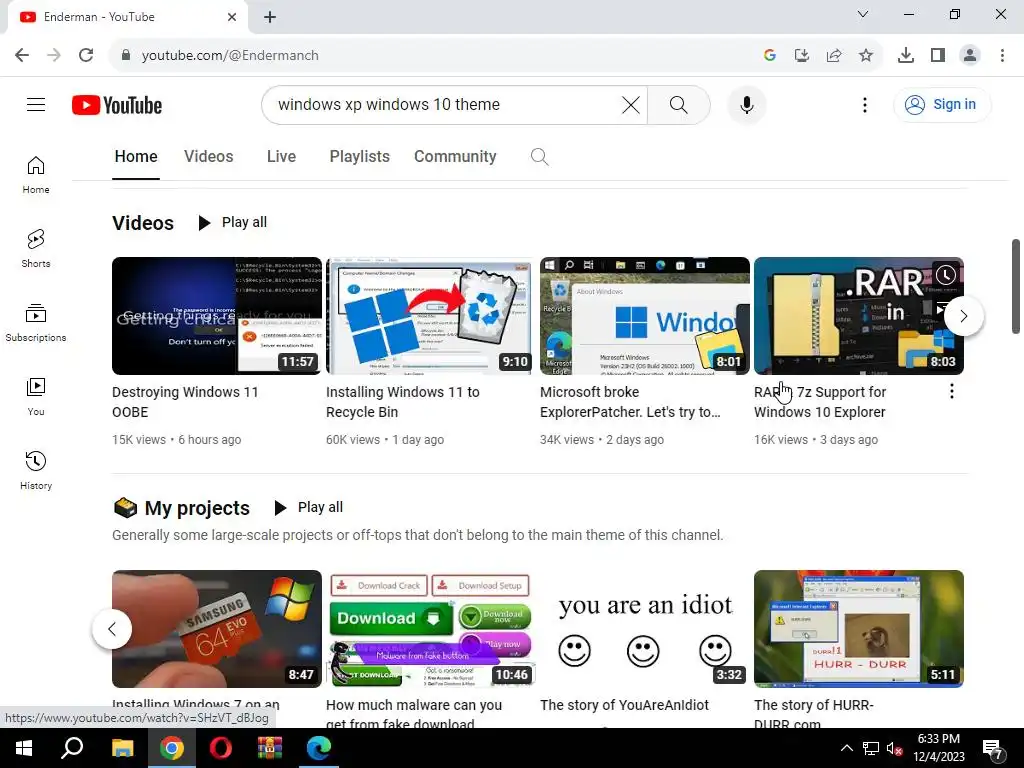Reload the page
1024x768 pixels.
click(x=86, y=56)
